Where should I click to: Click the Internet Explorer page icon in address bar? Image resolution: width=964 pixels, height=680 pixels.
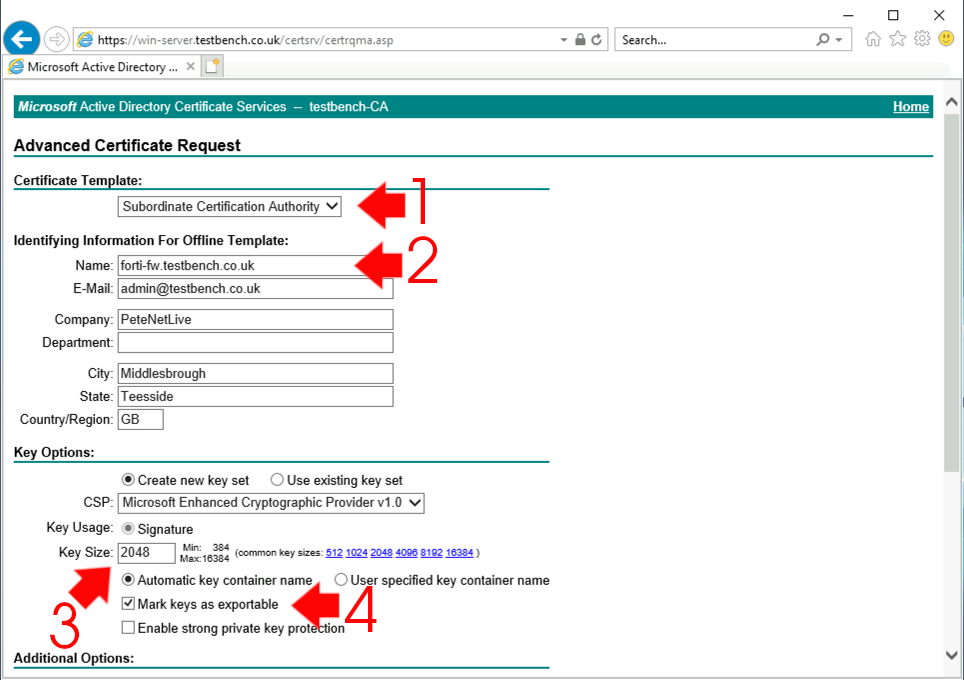point(85,39)
